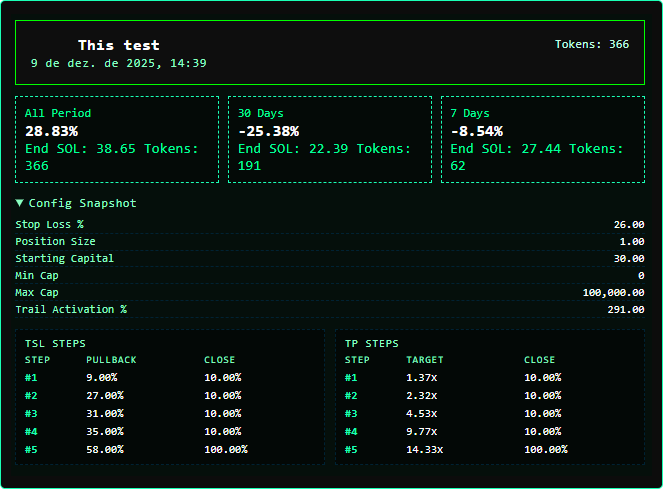Click the date '9 de dez. de 2025, 14:39'

[x=118, y=63]
